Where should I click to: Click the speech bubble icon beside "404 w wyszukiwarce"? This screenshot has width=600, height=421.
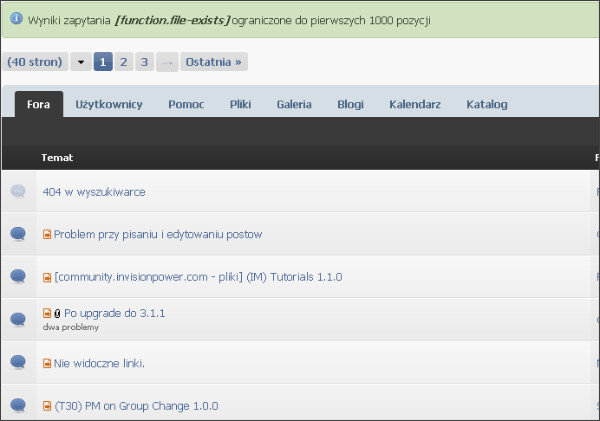[x=18, y=192]
